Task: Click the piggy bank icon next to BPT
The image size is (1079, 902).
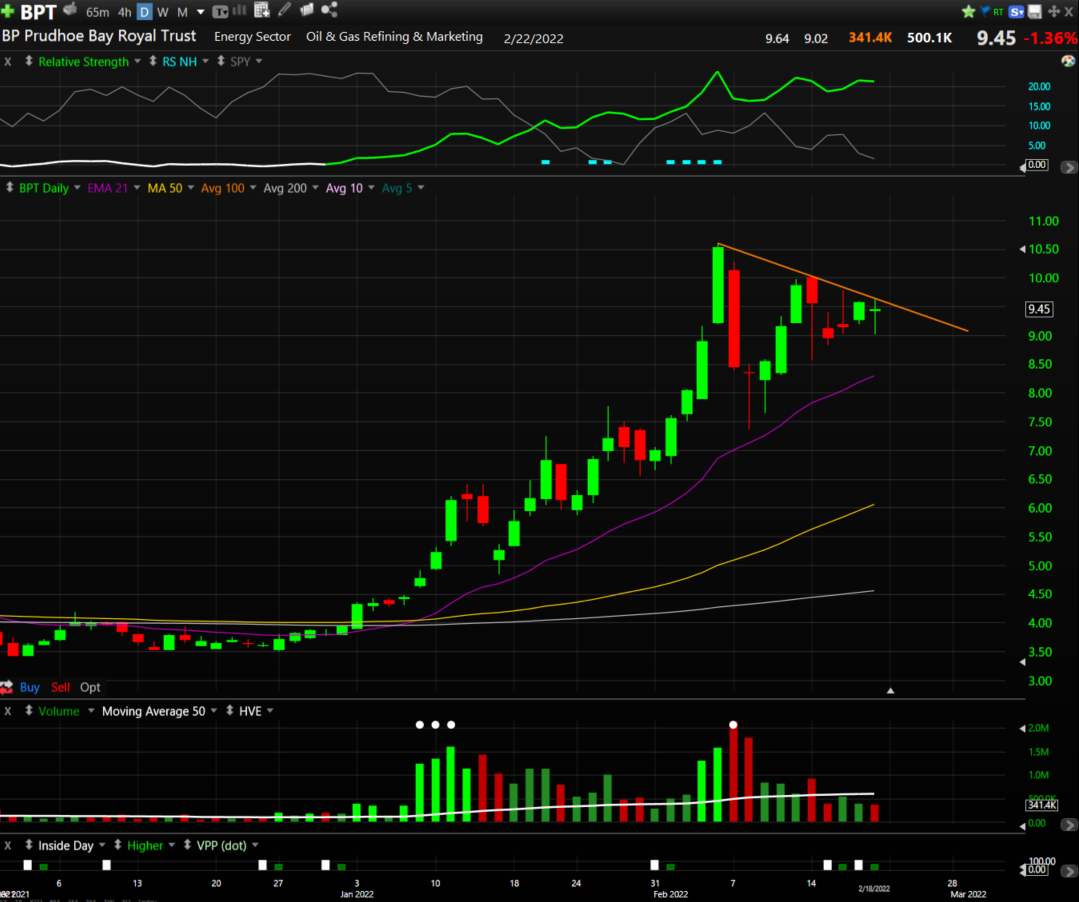Action: click(70, 10)
